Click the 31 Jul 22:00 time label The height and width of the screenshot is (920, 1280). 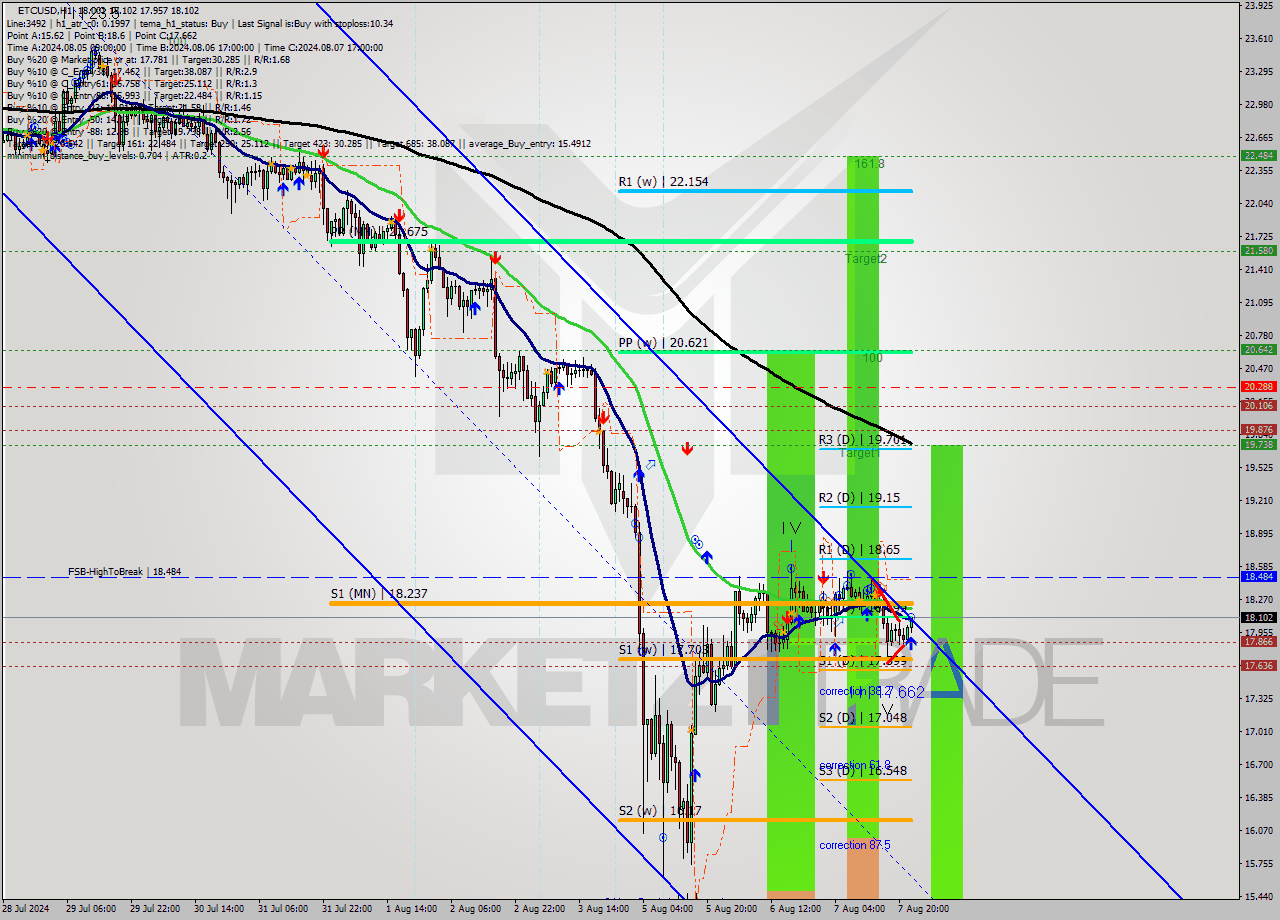pos(346,910)
